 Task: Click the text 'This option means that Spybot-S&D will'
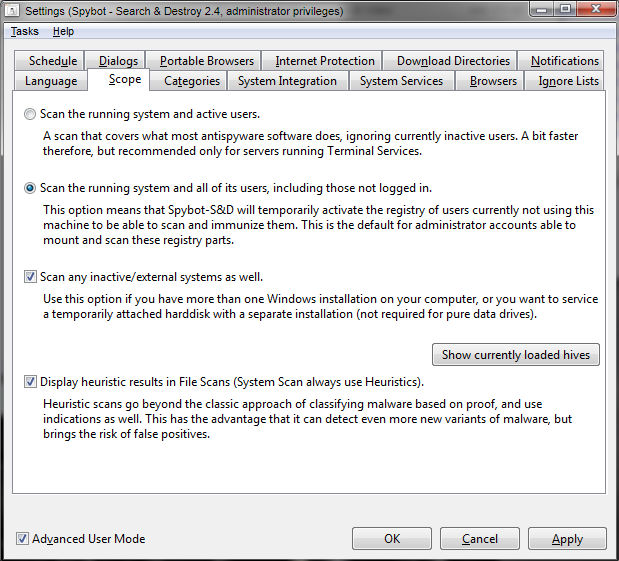[x=149, y=210]
